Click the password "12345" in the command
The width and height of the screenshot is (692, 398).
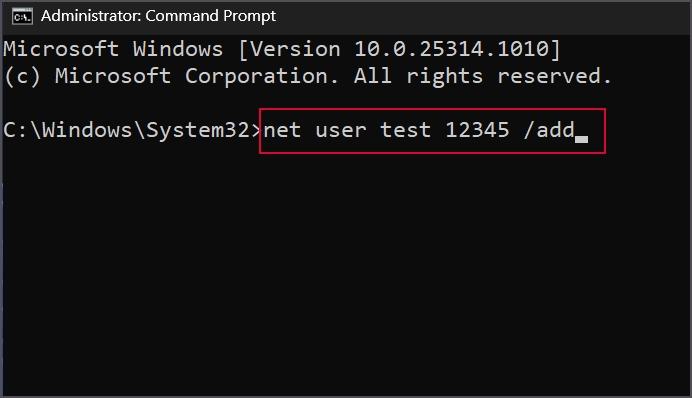coord(477,130)
